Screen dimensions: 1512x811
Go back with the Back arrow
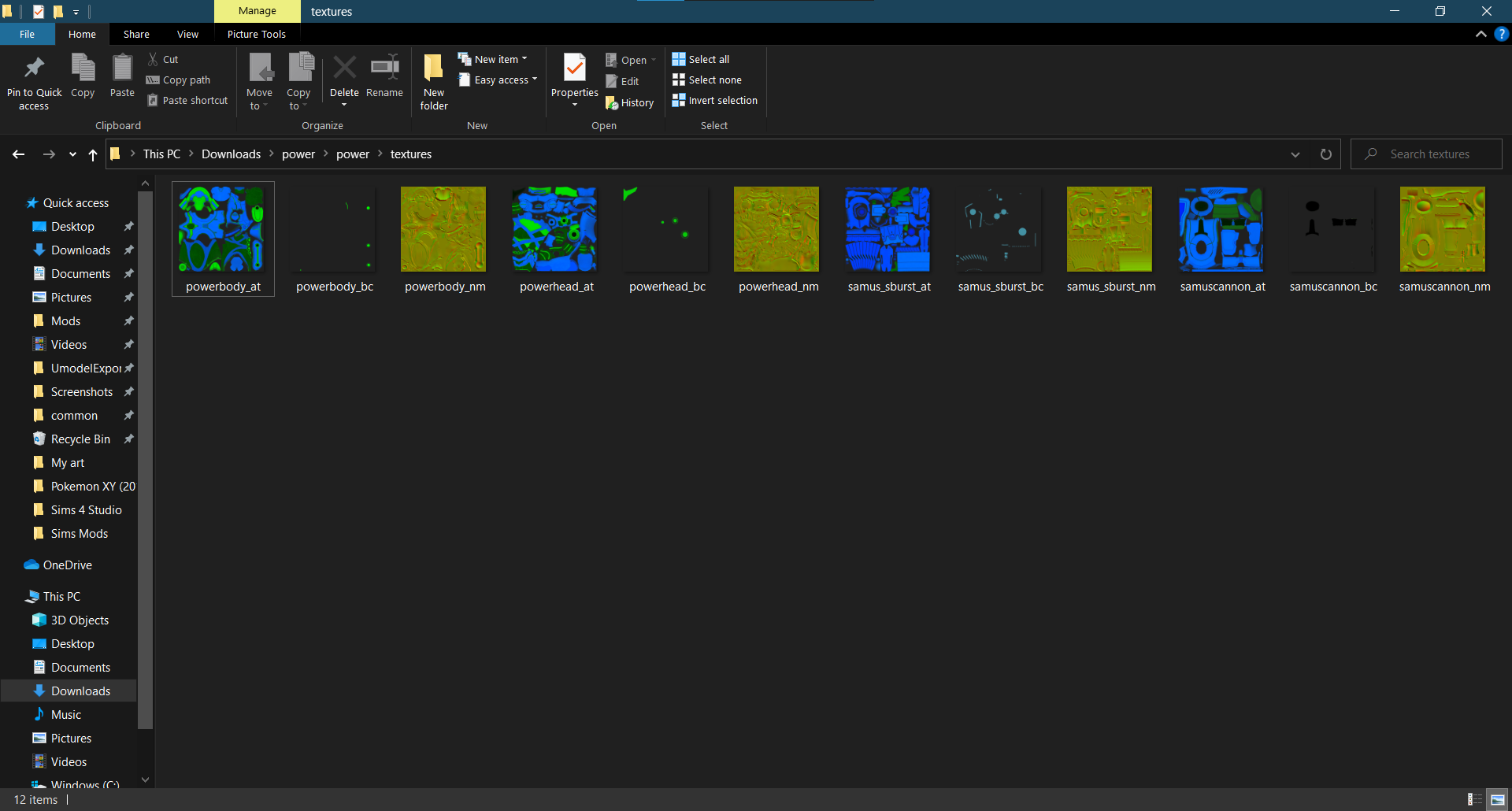click(19, 154)
